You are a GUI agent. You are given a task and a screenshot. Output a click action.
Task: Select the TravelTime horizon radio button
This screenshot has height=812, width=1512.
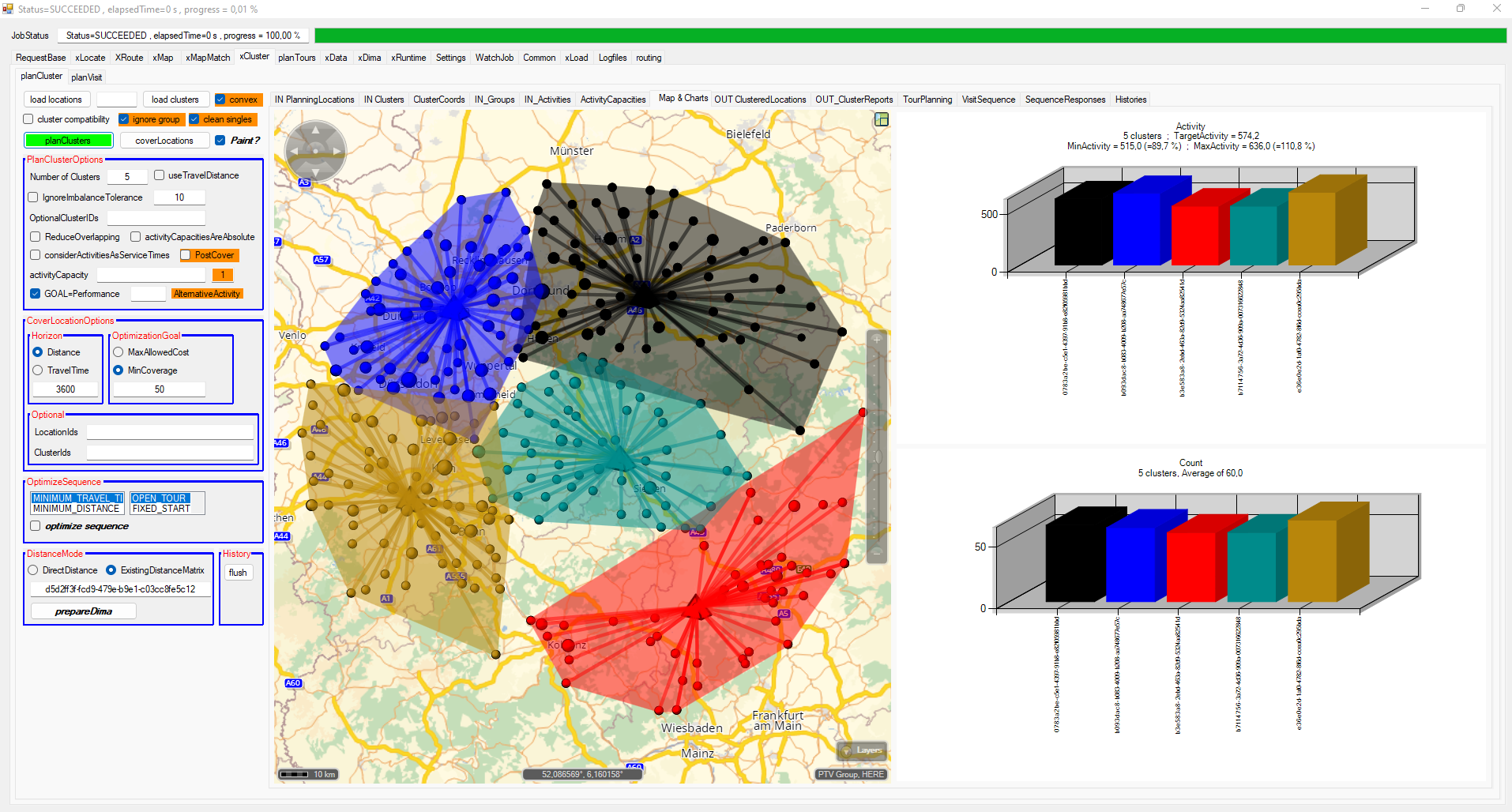[38, 370]
